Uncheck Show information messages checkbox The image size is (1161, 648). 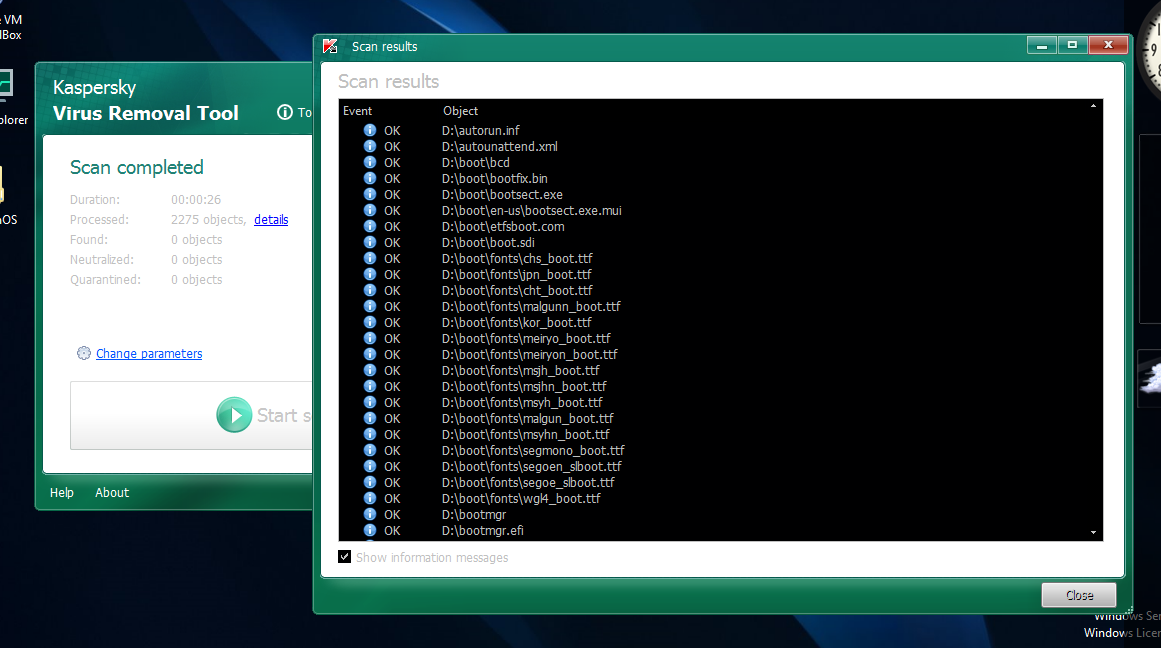point(344,556)
